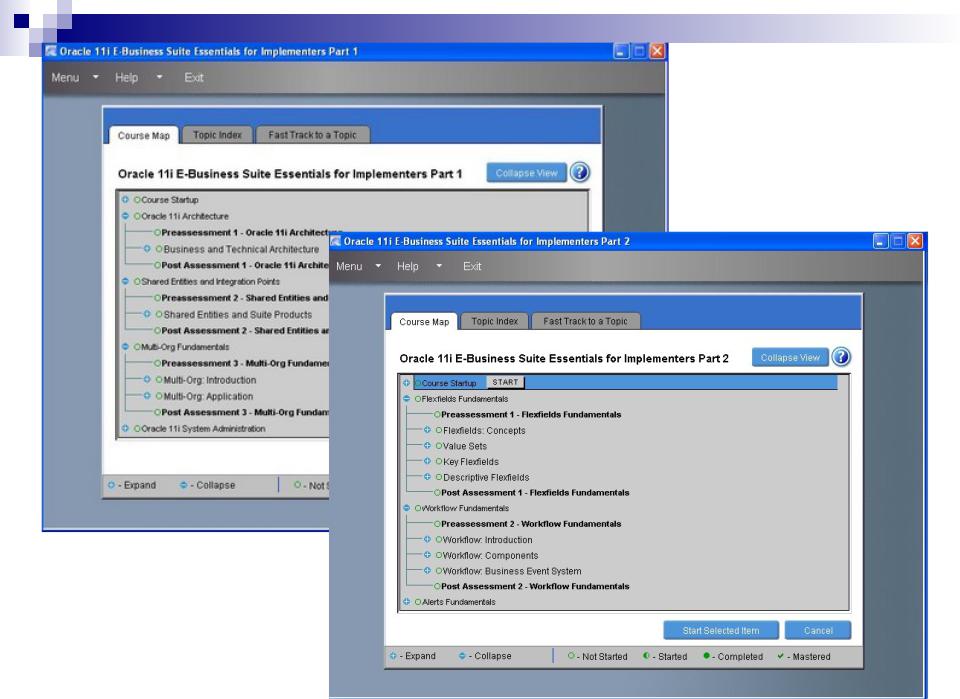Screen dimensions: 960x699
Task: Collapse Workflow Fundamentals node
Action: [x=406, y=507]
